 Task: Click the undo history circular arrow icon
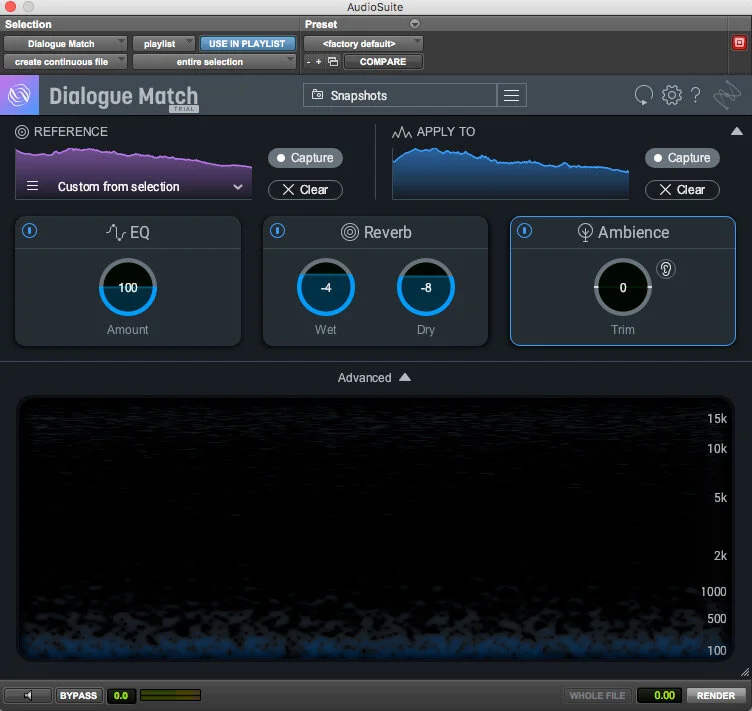click(x=644, y=95)
